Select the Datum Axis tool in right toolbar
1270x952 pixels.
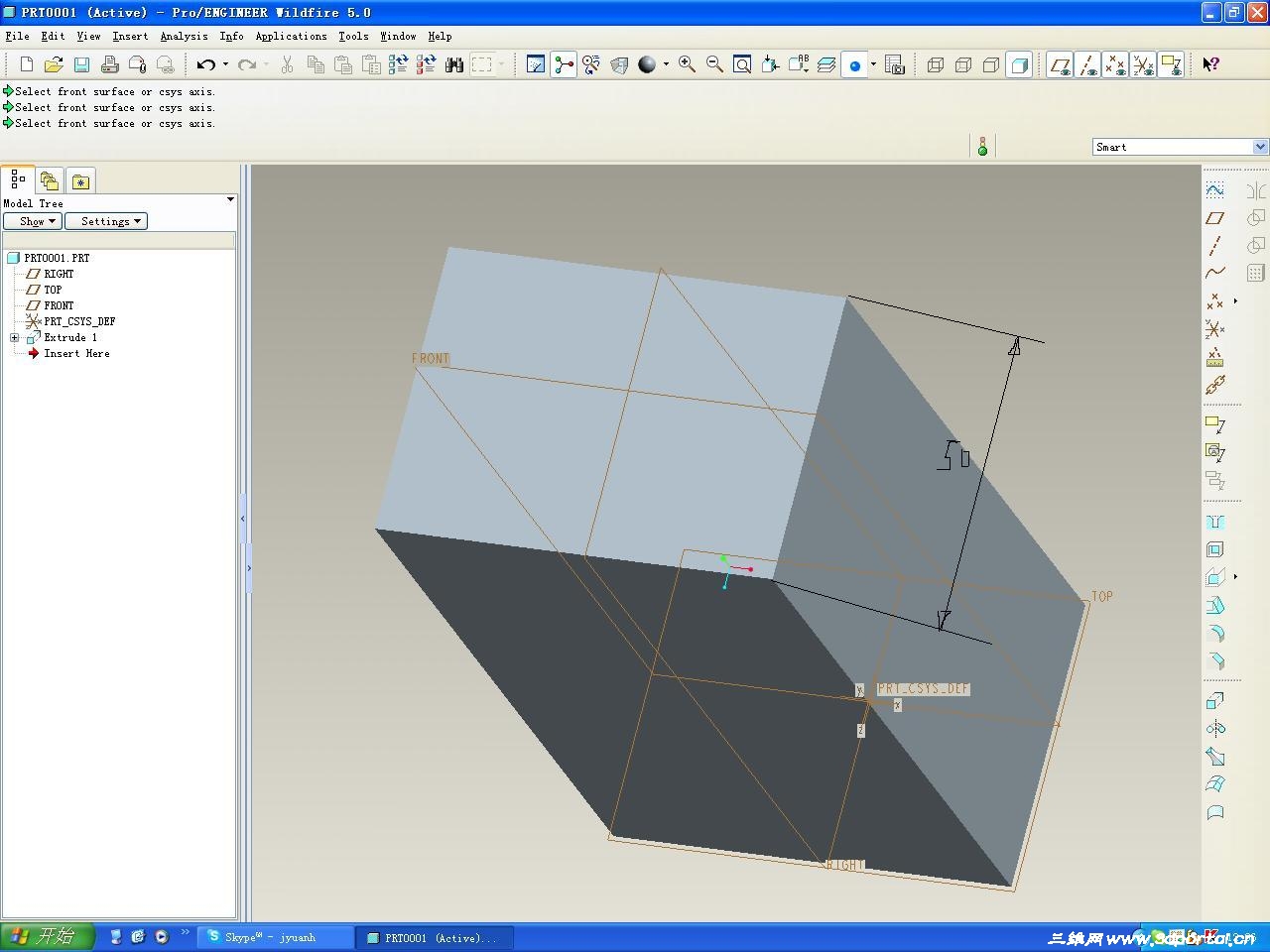coord(1214,245)
